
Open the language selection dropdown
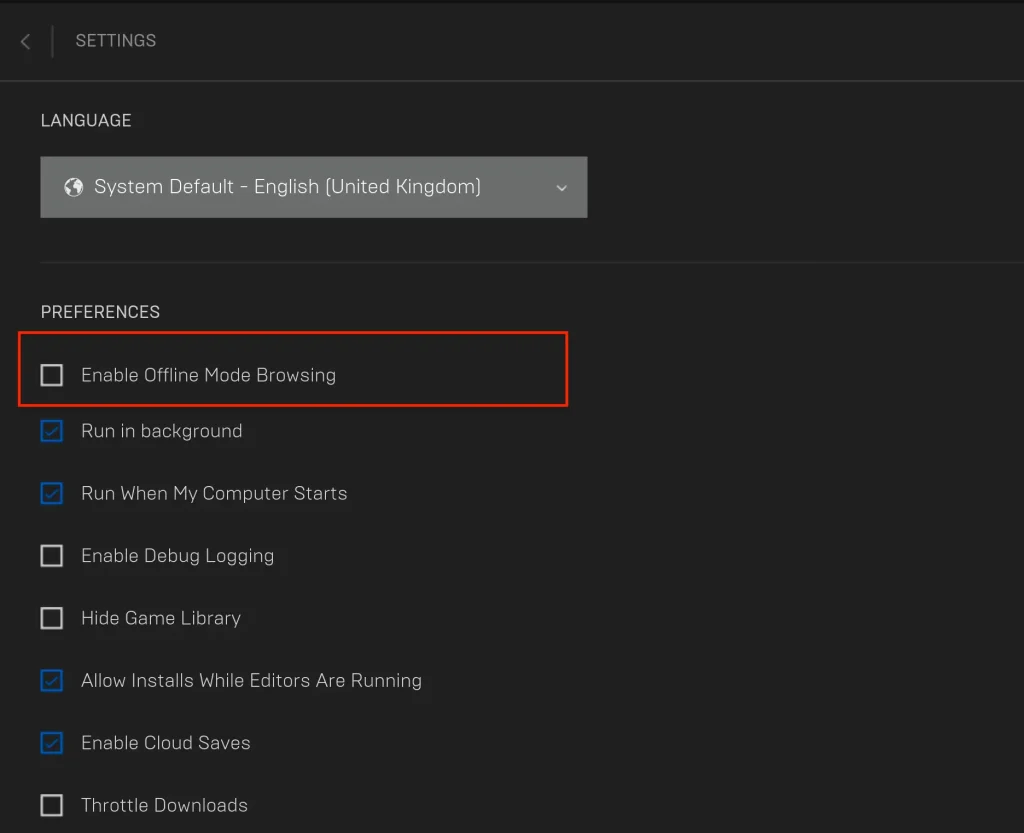(x=314, y=186)
